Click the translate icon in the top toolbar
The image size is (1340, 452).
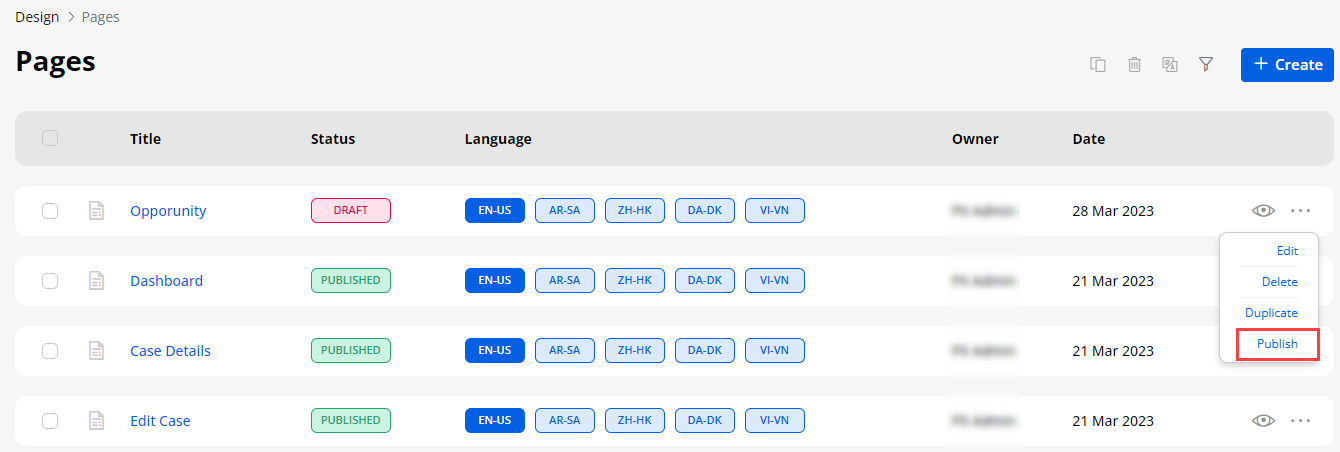(1170, 65)
